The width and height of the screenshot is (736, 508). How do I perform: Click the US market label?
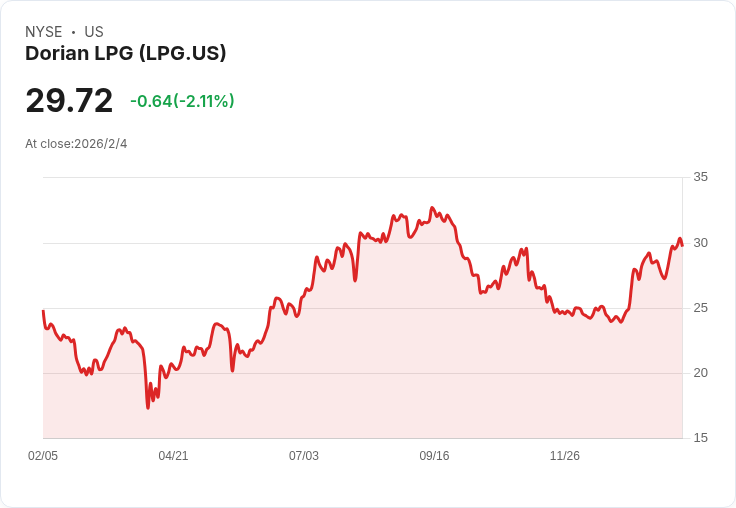coord(94,32)
